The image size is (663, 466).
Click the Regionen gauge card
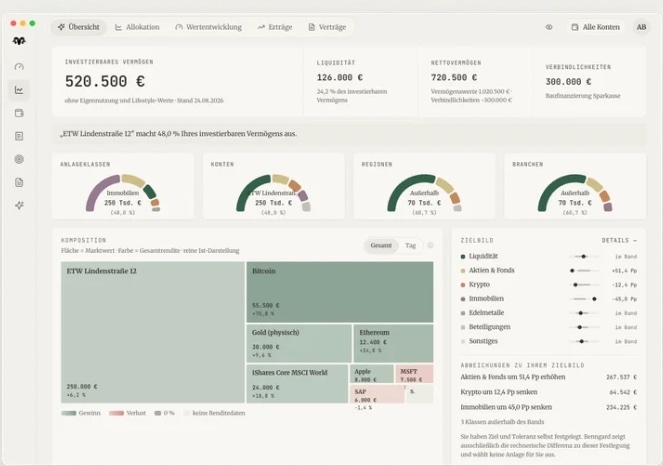coord(424,186)
